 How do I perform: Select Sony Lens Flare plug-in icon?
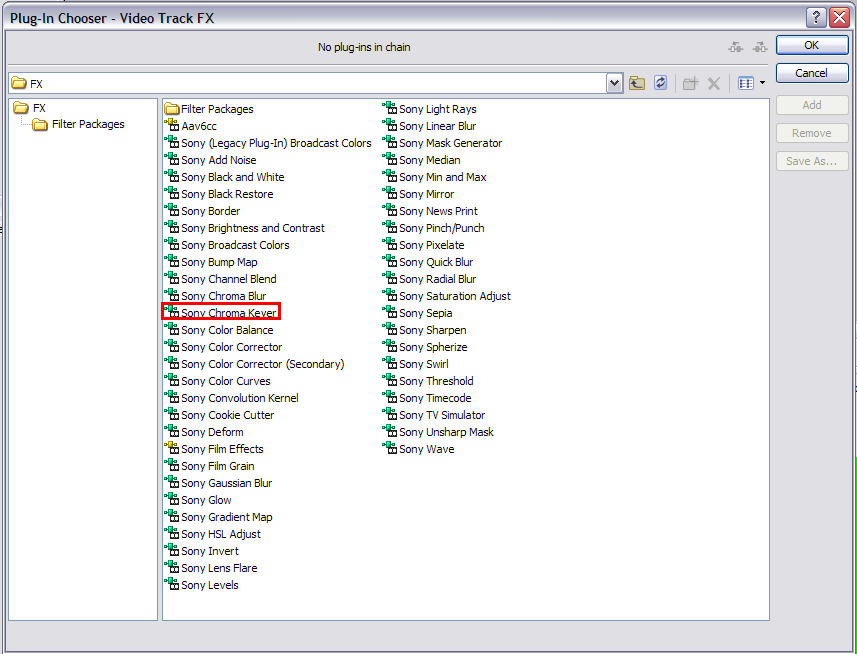pyautogui.click(x=172, y=567)
